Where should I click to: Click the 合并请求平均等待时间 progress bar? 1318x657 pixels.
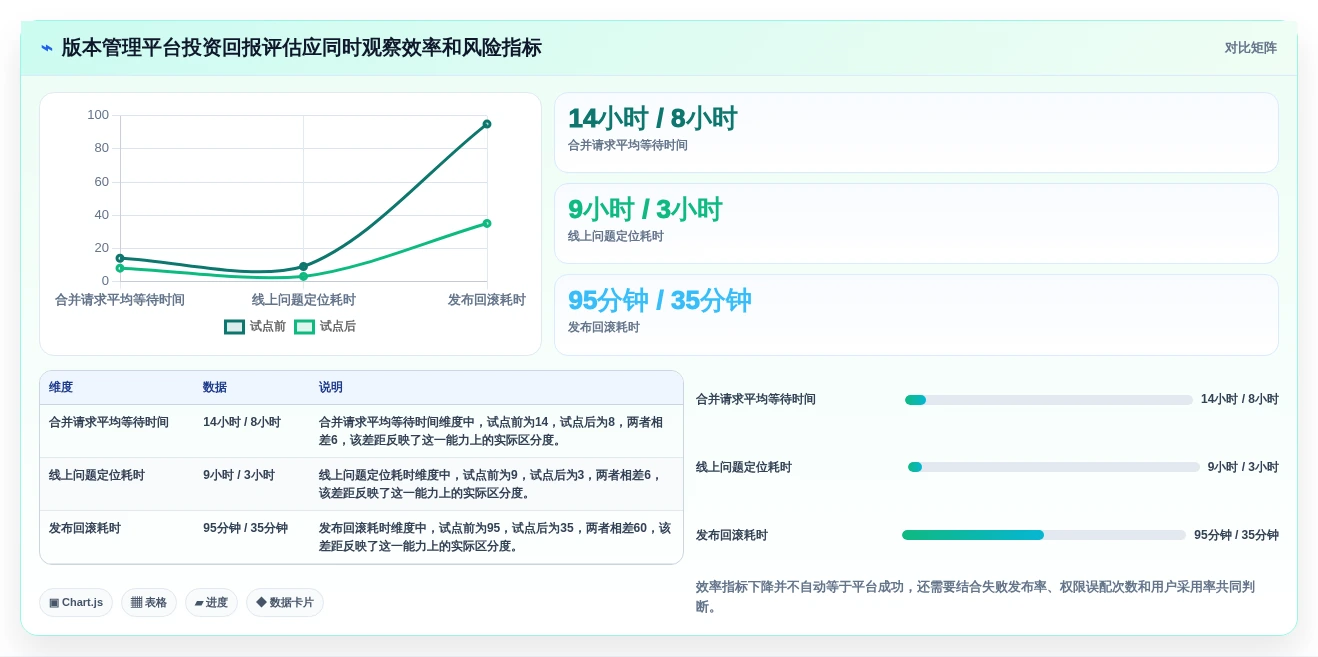[1048, 400]
